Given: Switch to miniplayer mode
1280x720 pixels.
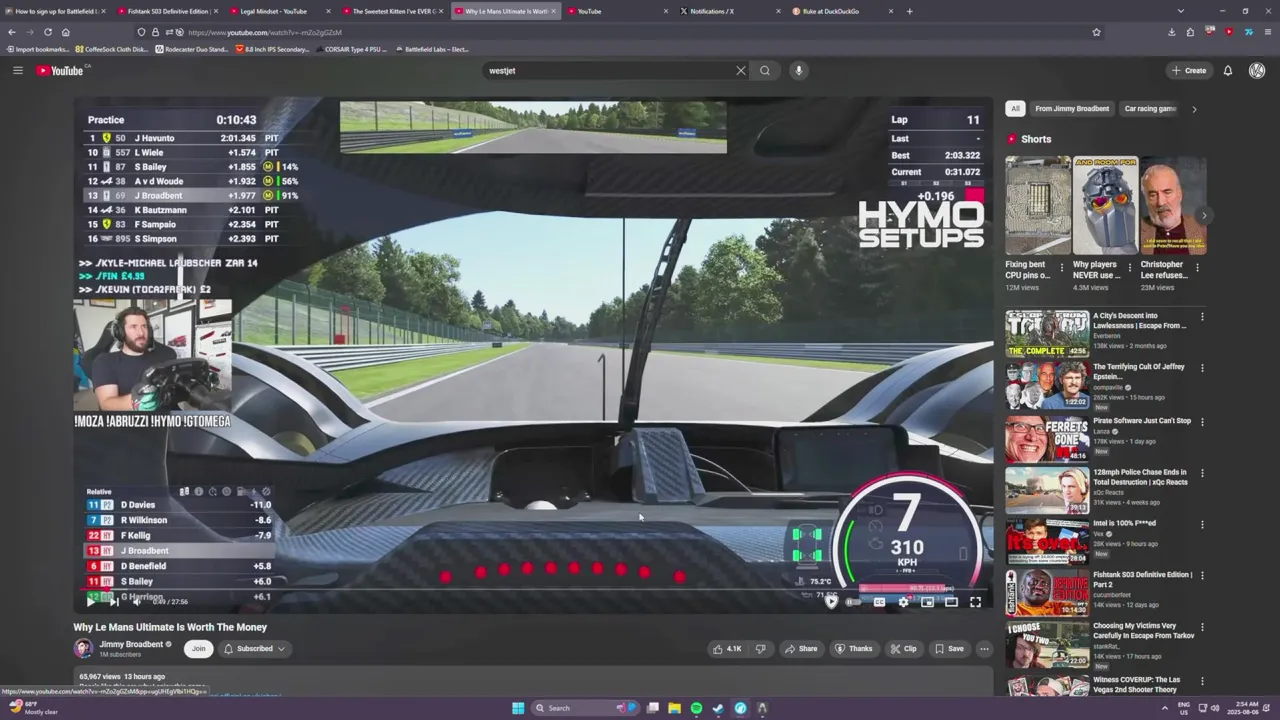Looking at the screenshot, I should click(927, 602).
